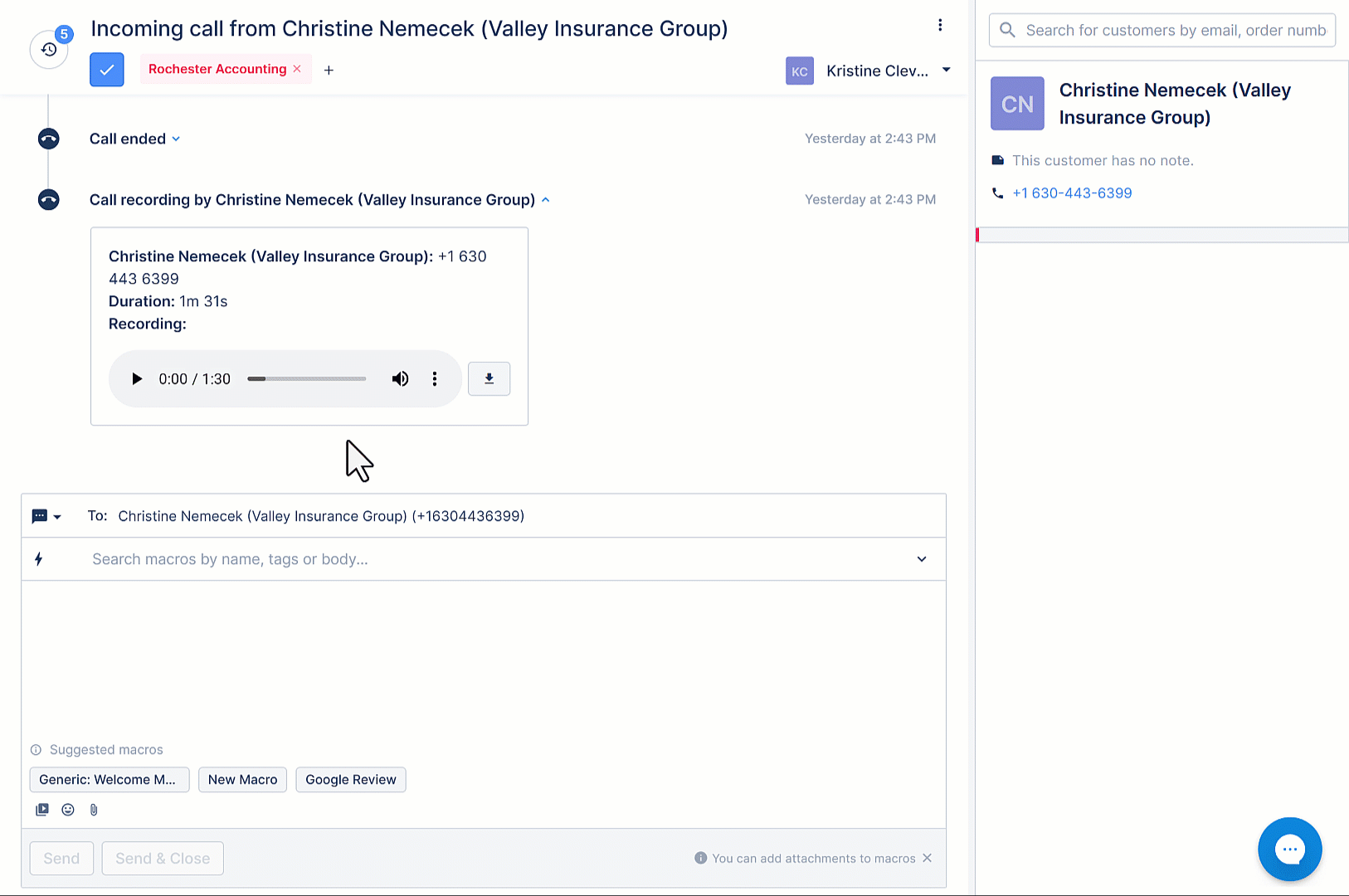Collapse the call recording section
The width and height of the screenshot is (1349, 896).
pos(545,200)
